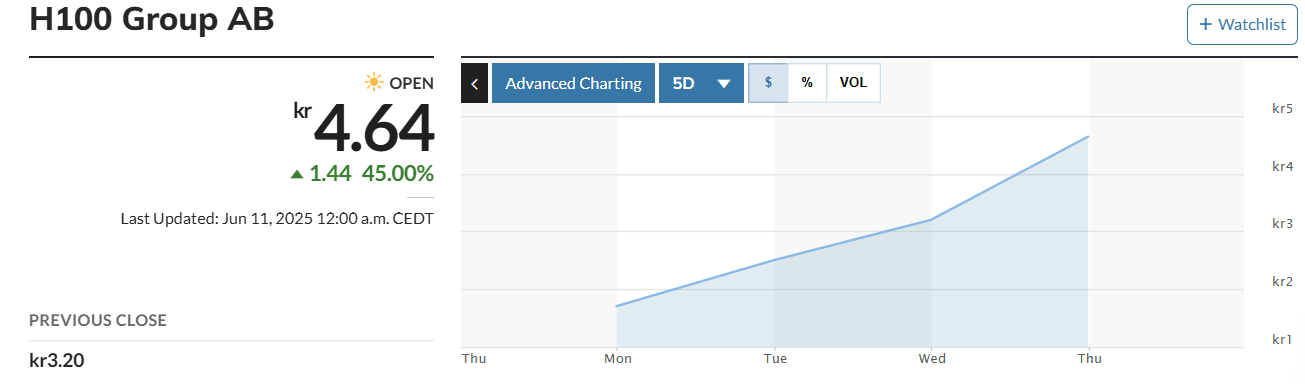Viewport: 1305px width, 384px height.
Task: Click the kr2 y-axis label
Action: click(1283, 281)
